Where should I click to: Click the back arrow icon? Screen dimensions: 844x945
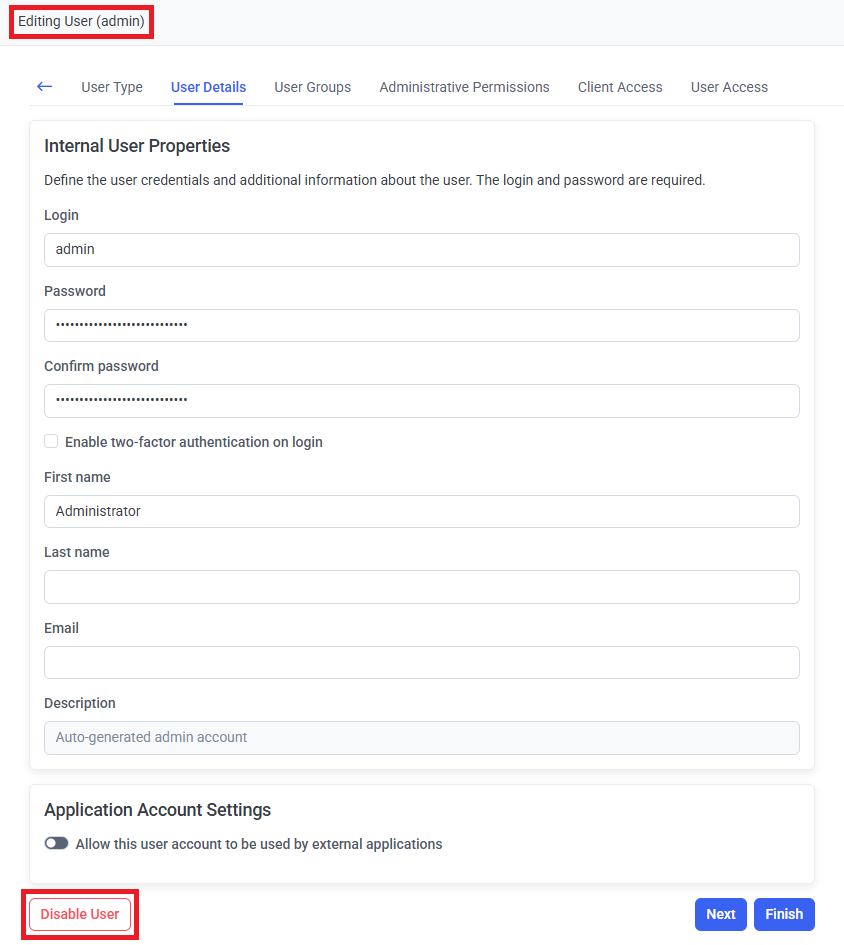tap(44, 87)
